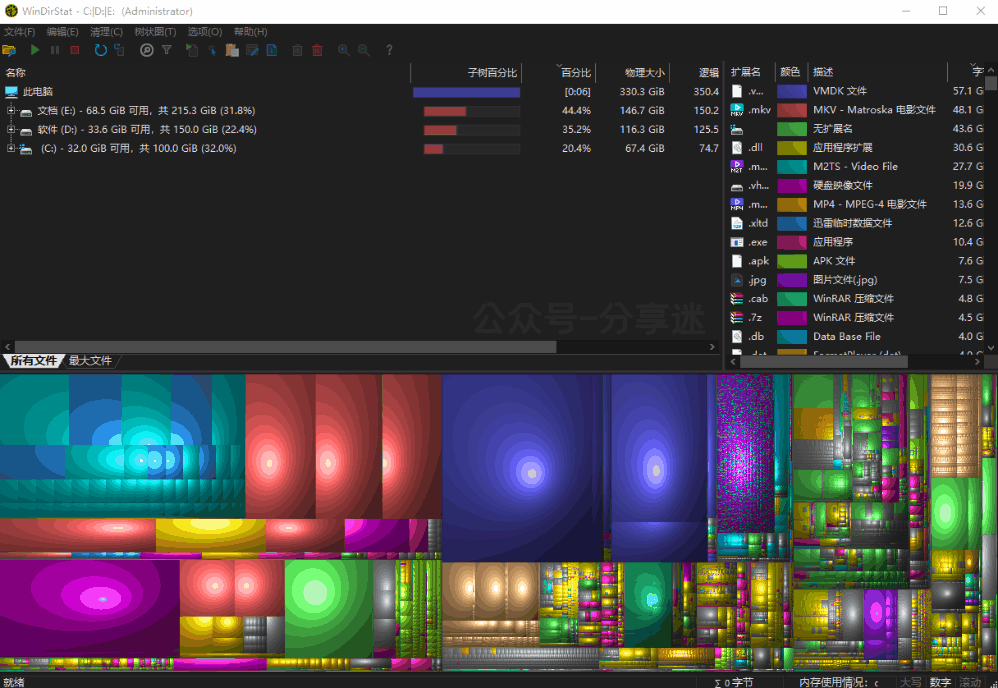Pause the current scan
This screenshot has height=688, width=998.
55,49
